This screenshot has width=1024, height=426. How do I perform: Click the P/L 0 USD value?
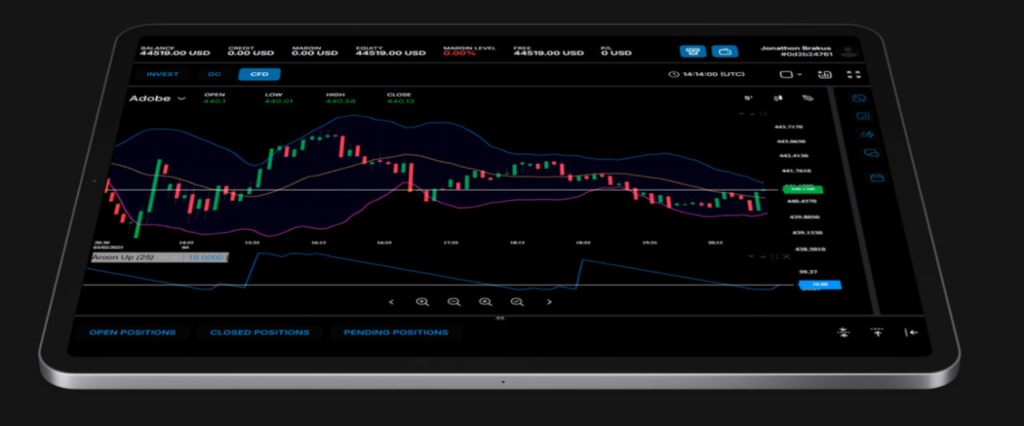(616, 53)
